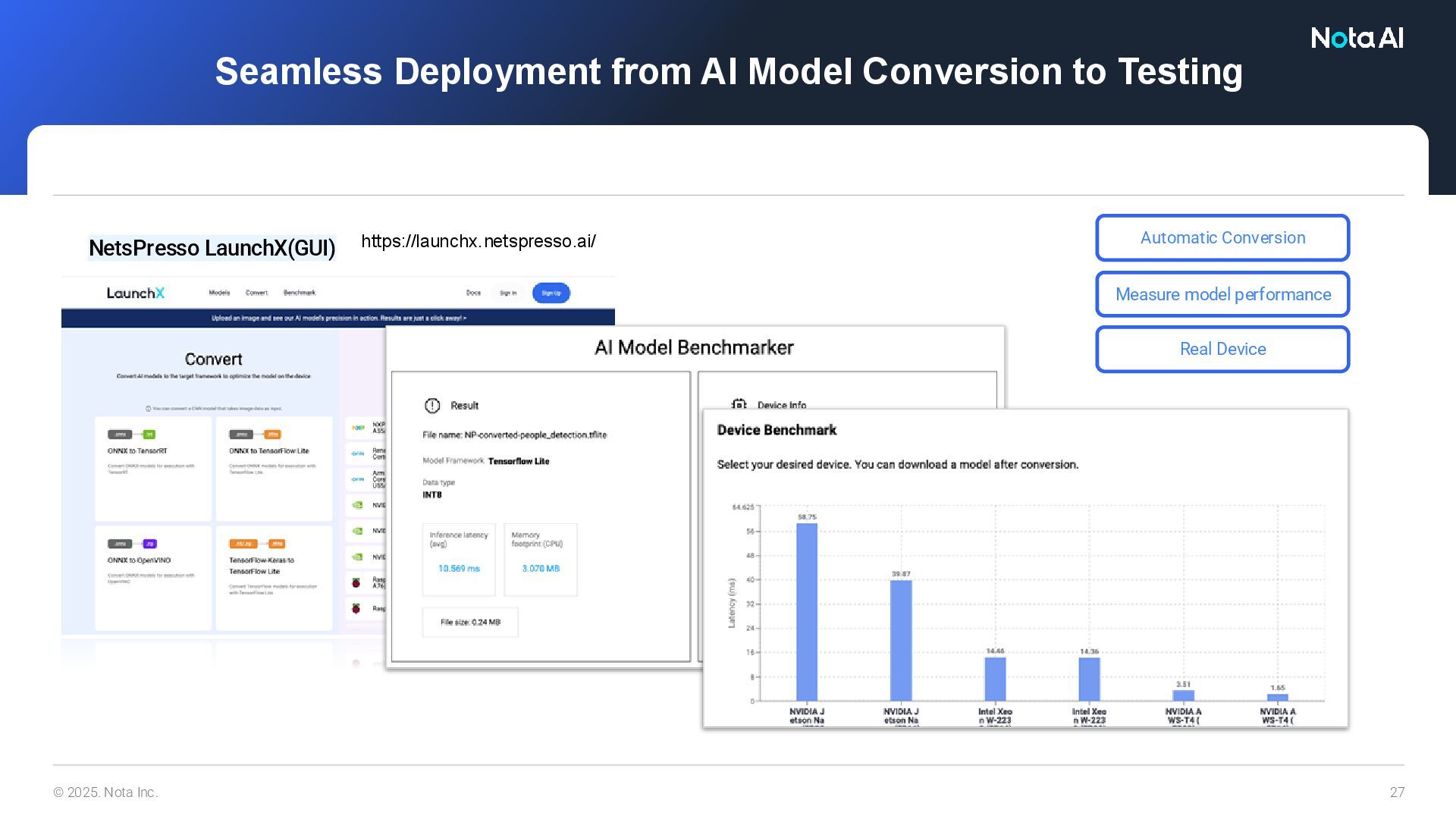Click the LaunchX logo
Image resolution: width=1456 pixels, height=819 pixels.
tap(135, 293)
